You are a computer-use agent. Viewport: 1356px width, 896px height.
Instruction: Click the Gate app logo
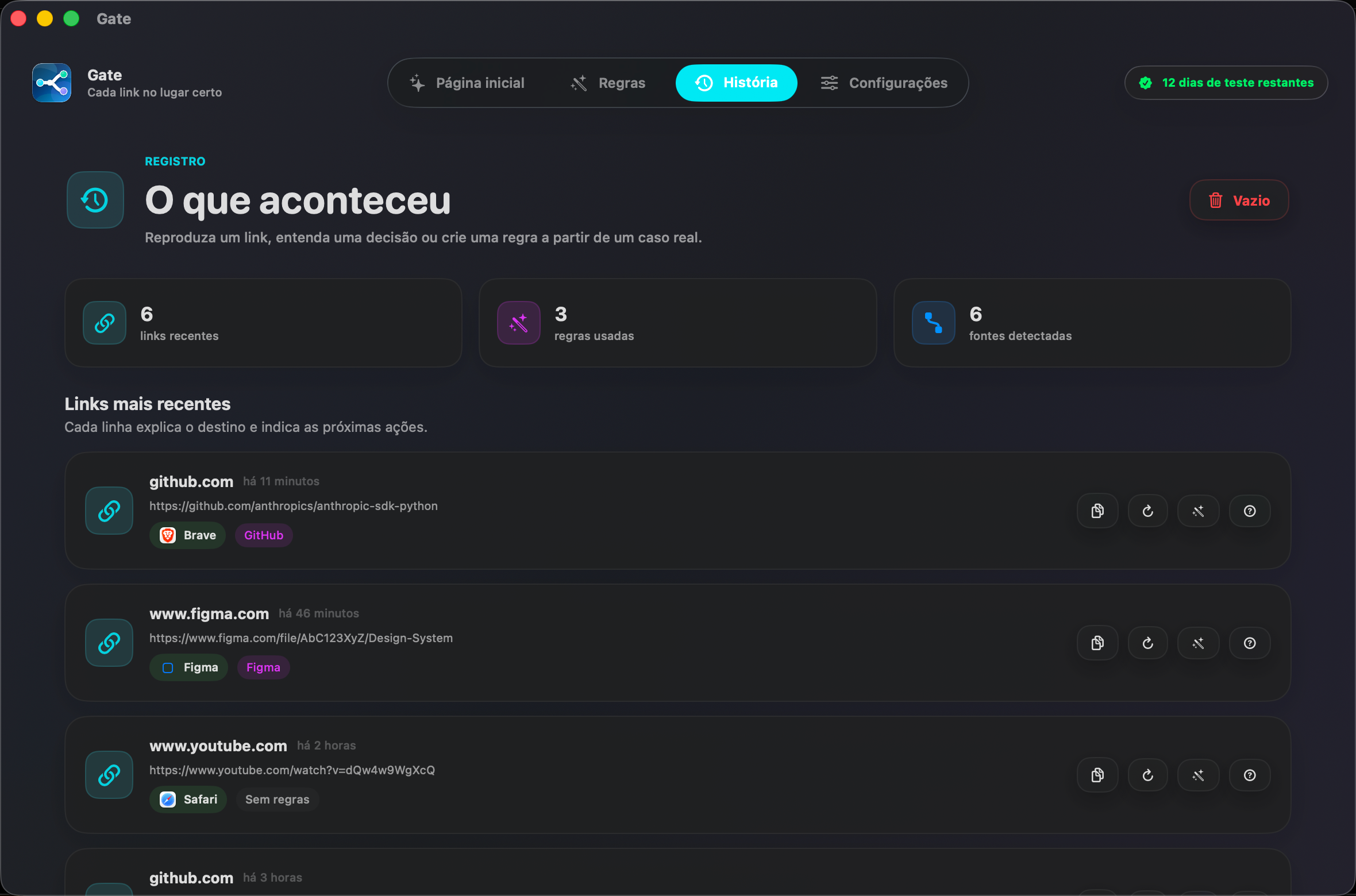click(52, 83)
